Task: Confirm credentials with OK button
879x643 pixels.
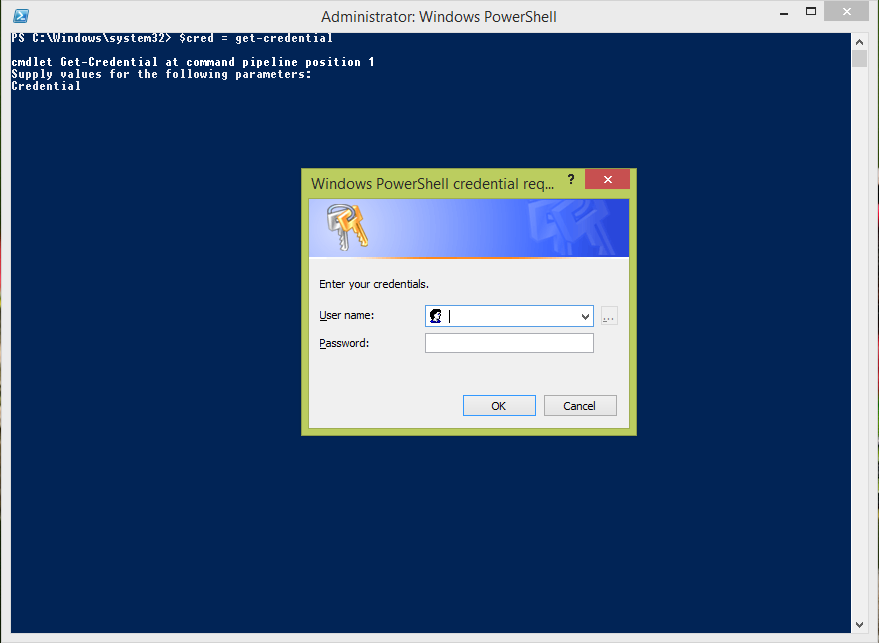Action: click(x=499, y=406)
